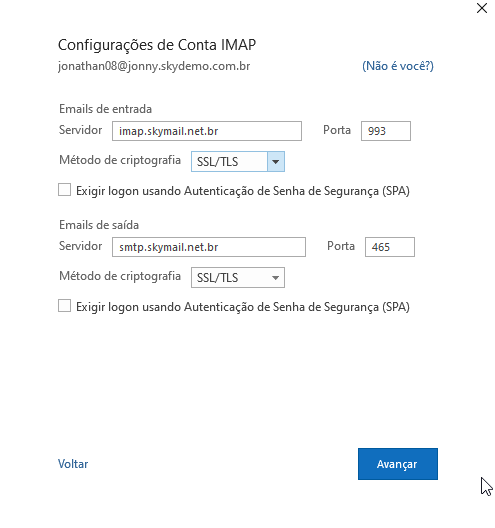
Task: Click the SPA label text for outgoing emails
Action: (x=243, y=307)
